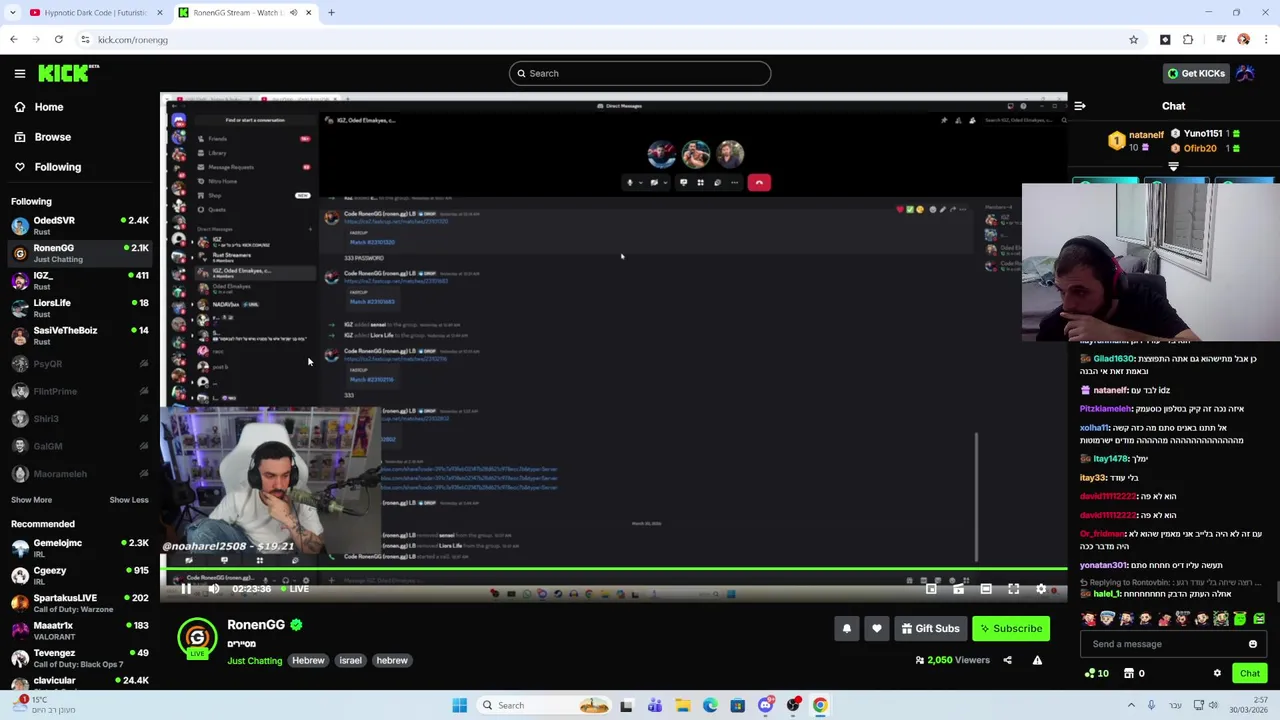1280x720 pixels.
Task: Expand followed list with Show More
Action: (31, 500)
